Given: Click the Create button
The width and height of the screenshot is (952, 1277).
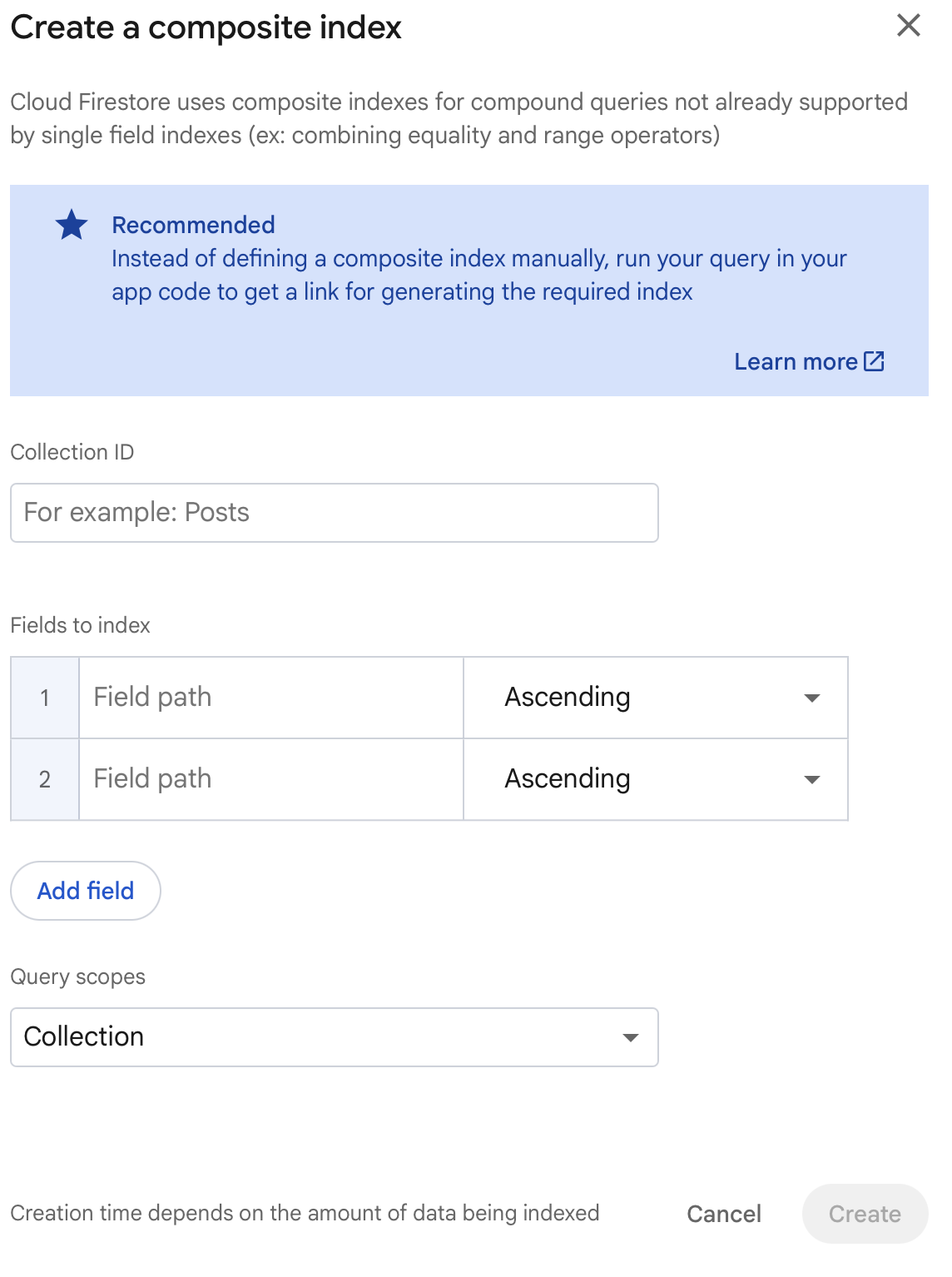Looking at the screenshot, I should (x=865, y=1214).
